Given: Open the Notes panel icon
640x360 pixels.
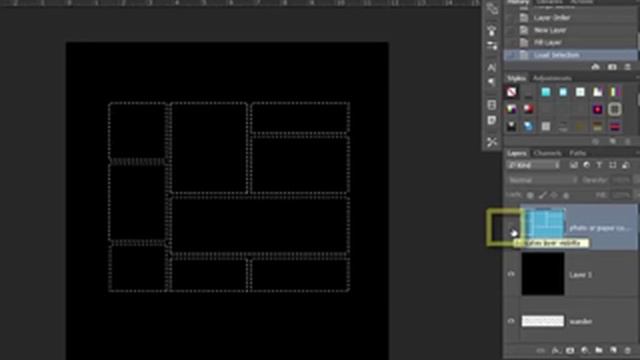Looking at the screenshot, I should [x=492, y=120].
